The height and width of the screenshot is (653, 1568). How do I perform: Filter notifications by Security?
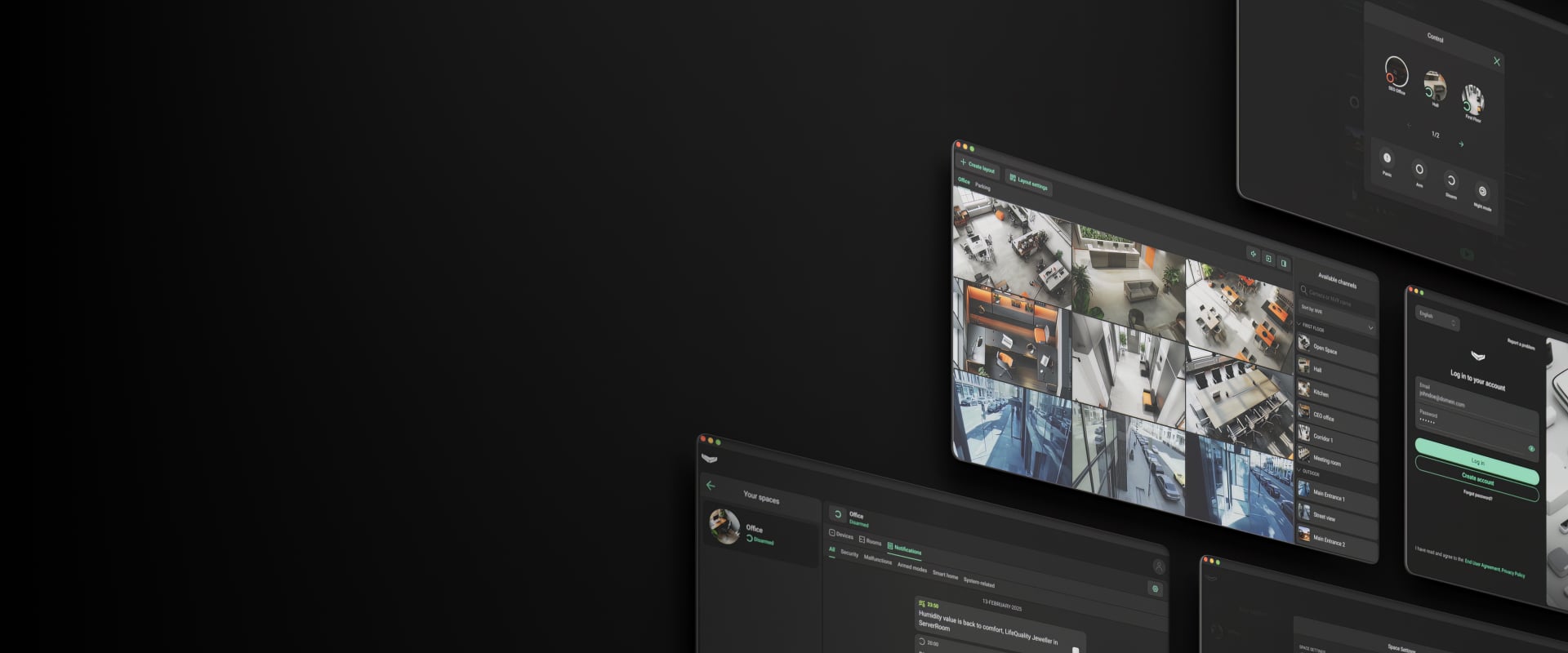[849, 553]
